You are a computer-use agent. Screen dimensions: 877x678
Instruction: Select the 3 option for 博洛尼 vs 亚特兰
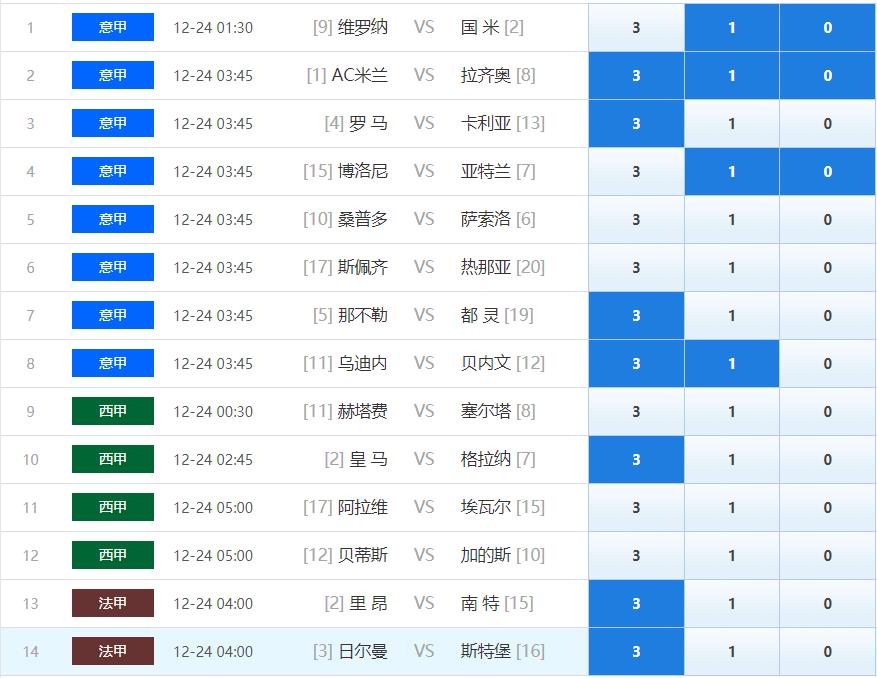[x=636, y=172]
